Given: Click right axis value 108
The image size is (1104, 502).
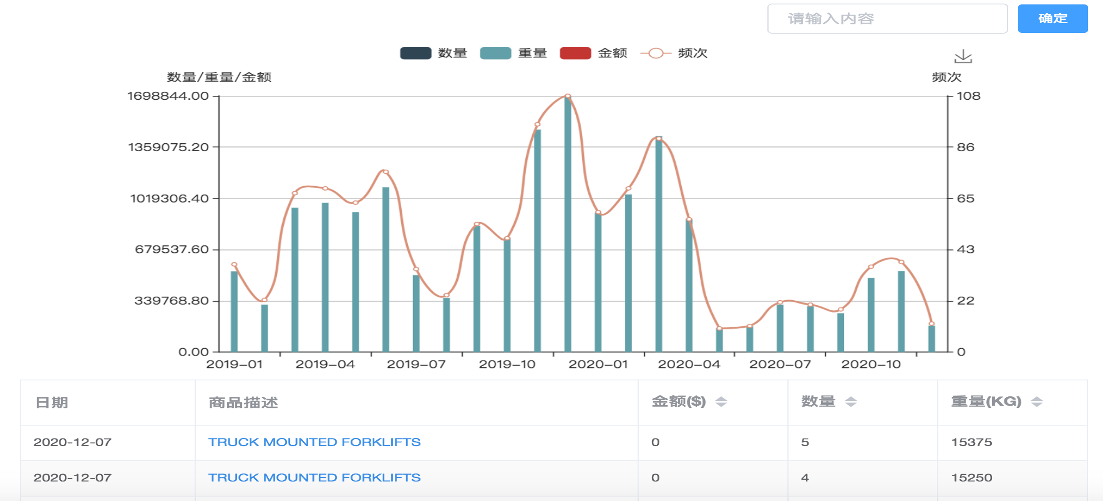Looking at the screenshot, I should (968, 96).
